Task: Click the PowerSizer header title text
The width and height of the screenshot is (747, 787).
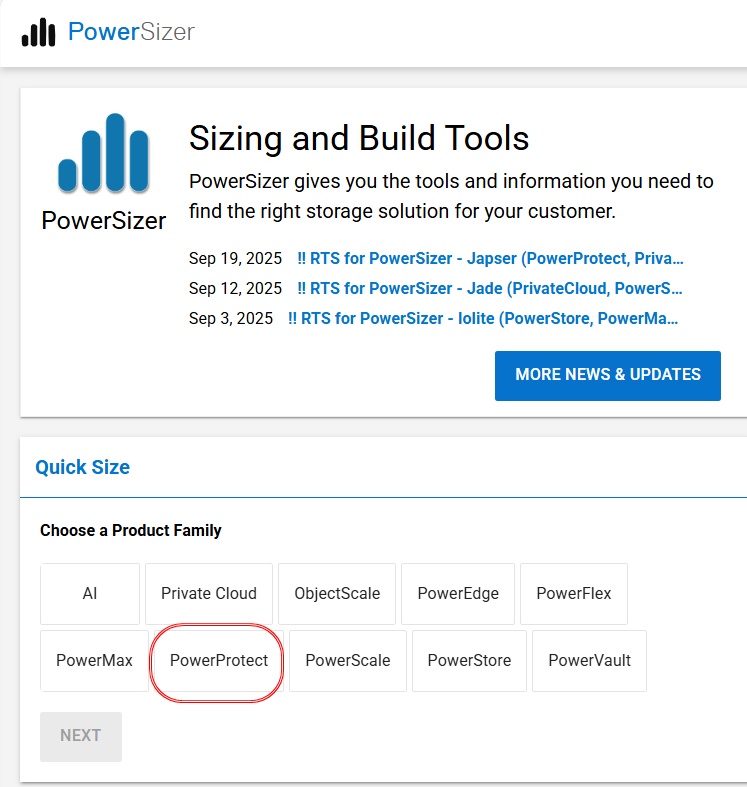Action: click(x=131, y=32)
